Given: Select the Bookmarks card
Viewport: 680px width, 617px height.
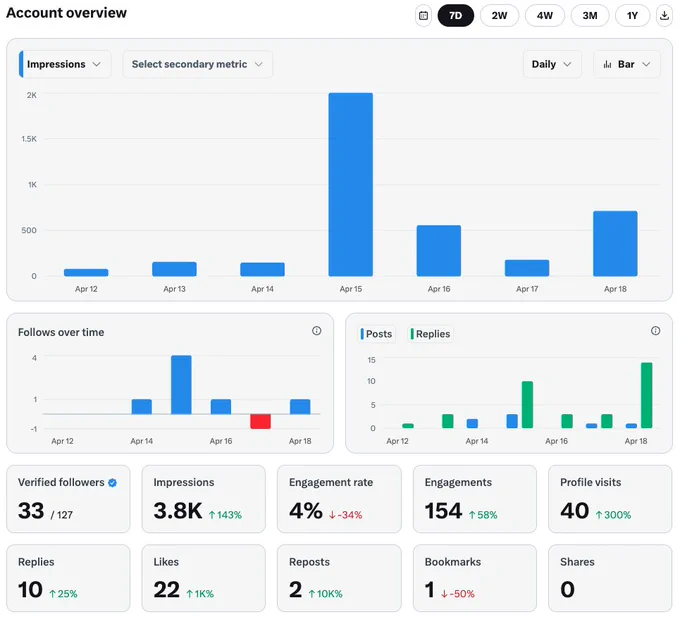Looking at the screenshot, I should tap(475, 578).
